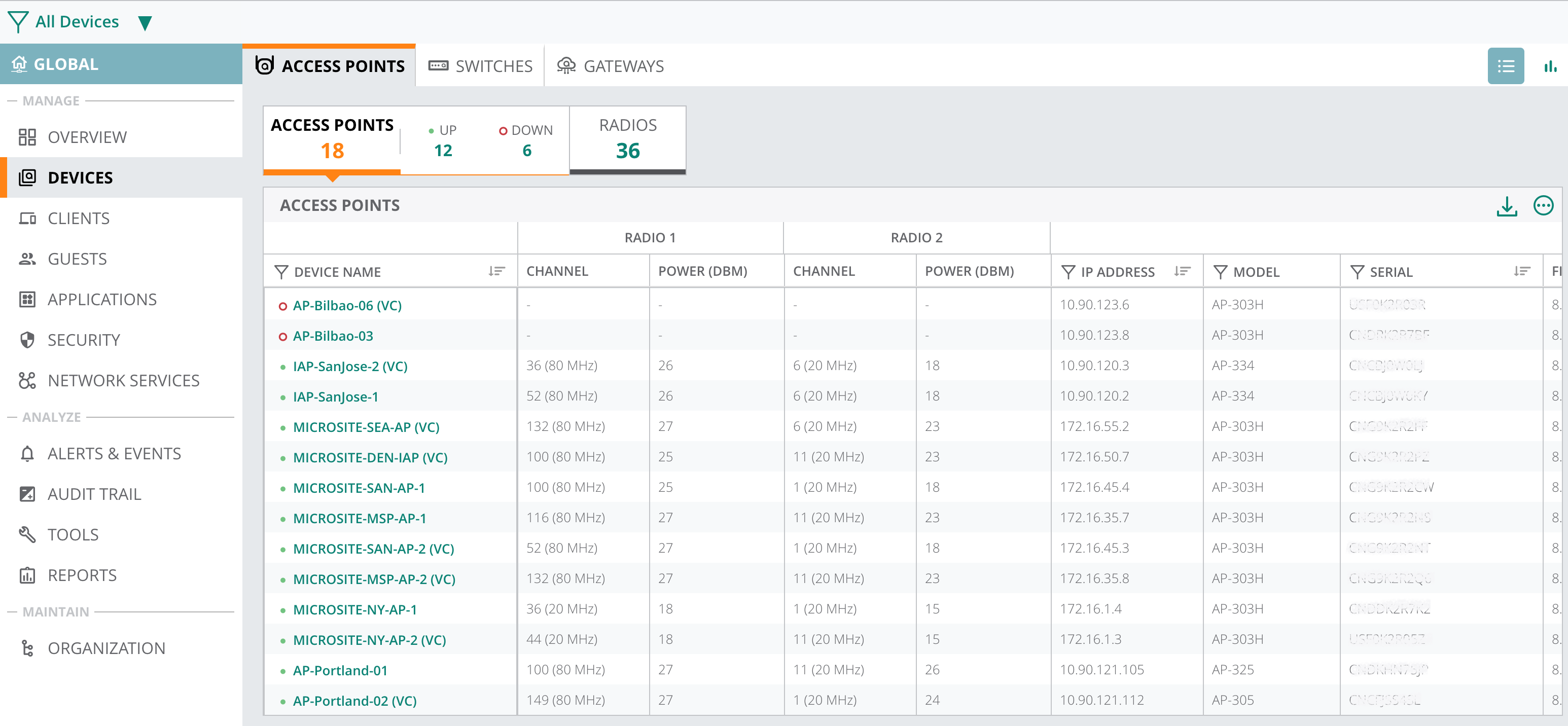This screenshot has height=726, width=1568.
Task: Open MICROSITE-NY-AP-1 device link
Action: [355, 610]
